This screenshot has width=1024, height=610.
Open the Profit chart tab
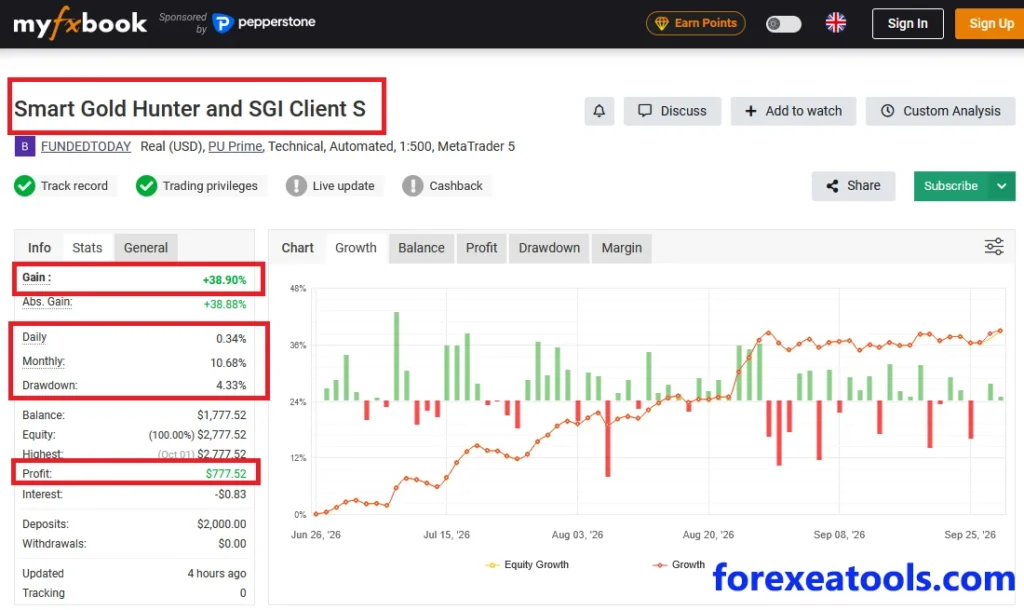point(481,248)
